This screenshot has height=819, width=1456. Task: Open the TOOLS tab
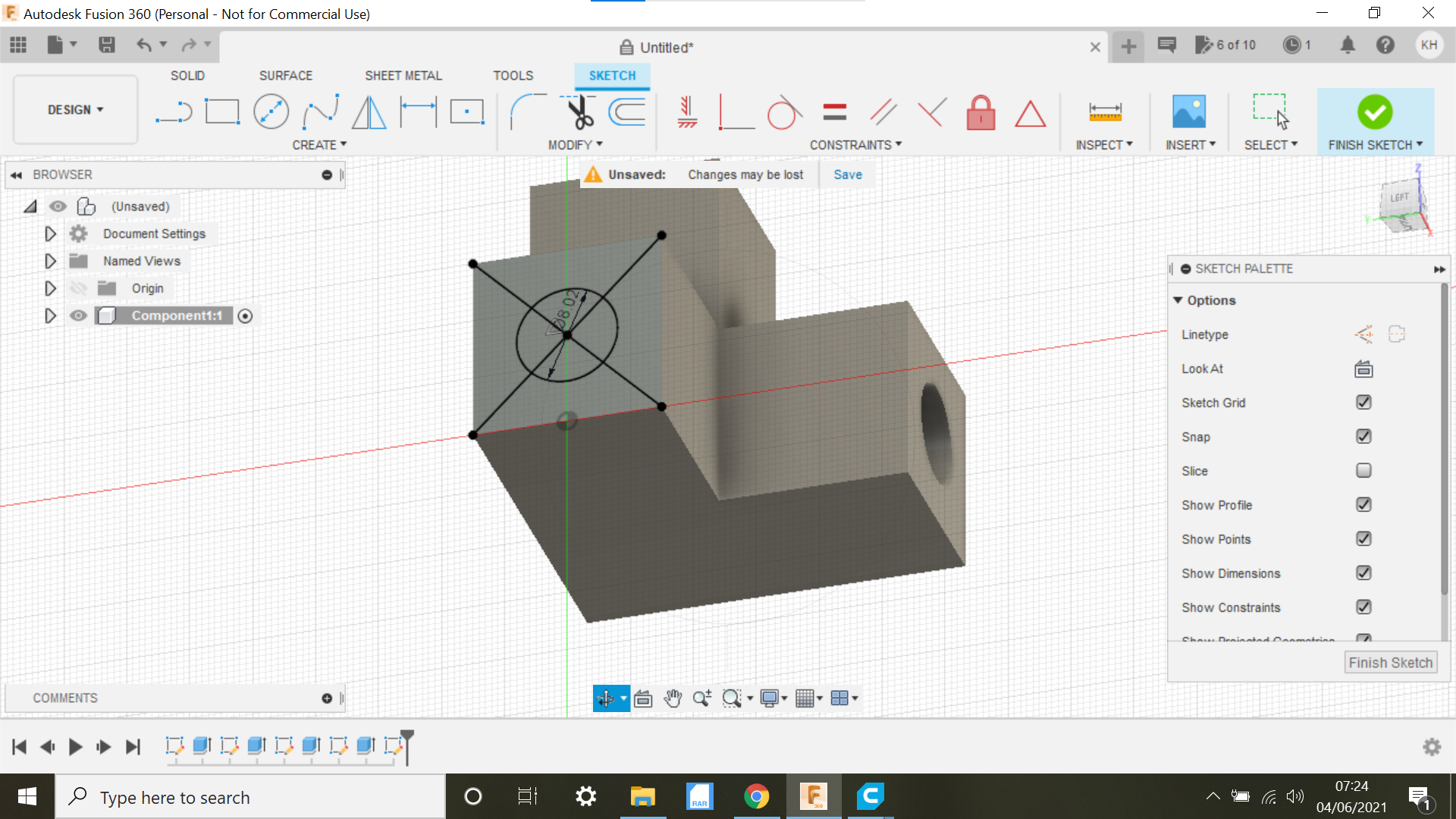[513, 76]
